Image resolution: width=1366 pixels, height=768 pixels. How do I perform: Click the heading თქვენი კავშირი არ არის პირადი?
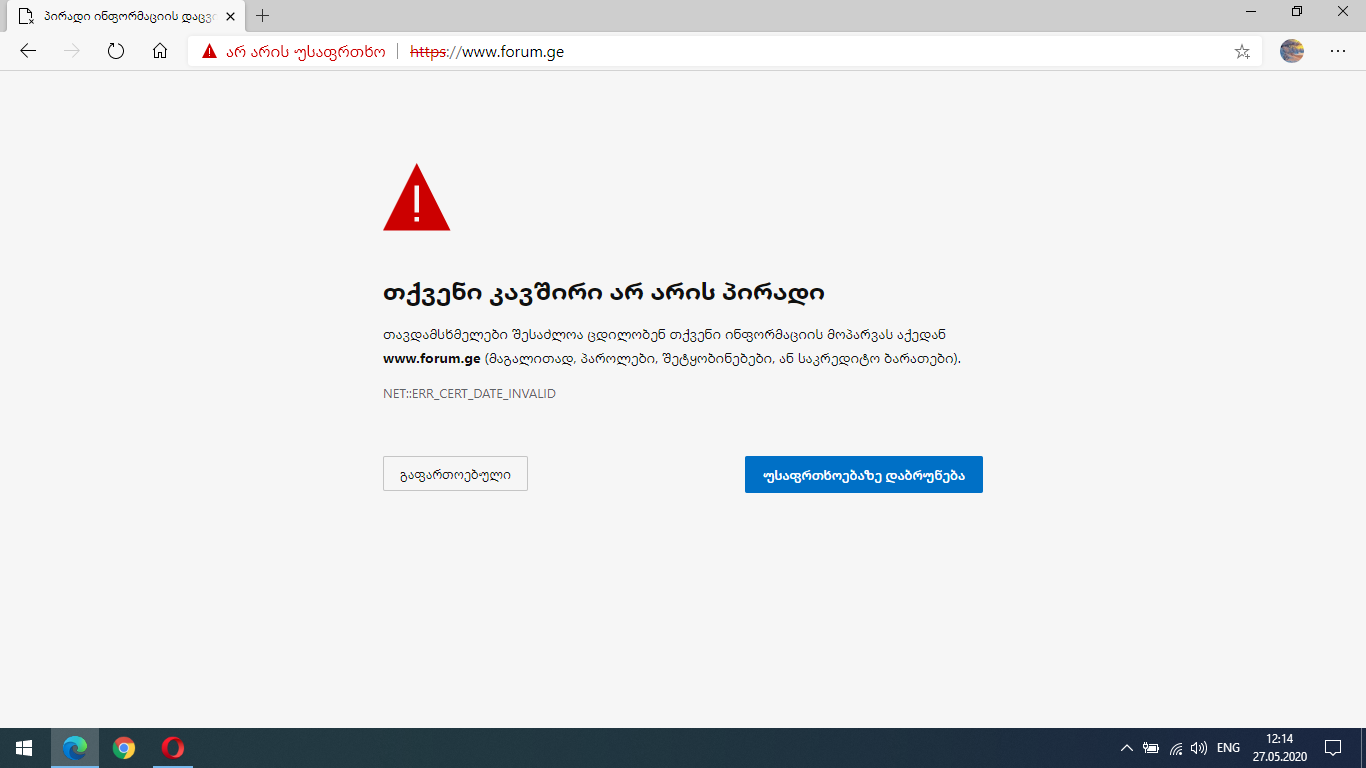[604, 293]
